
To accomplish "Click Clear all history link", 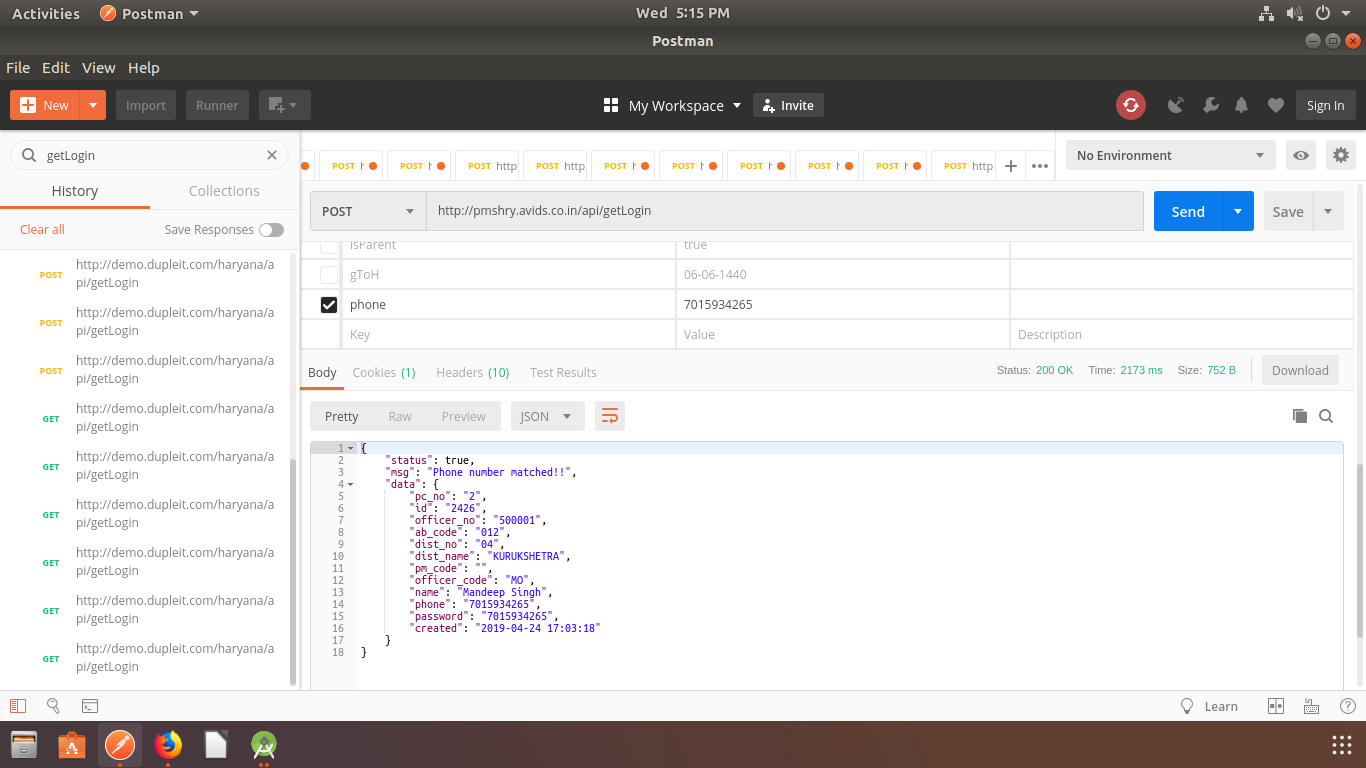I will coord(42,229).
